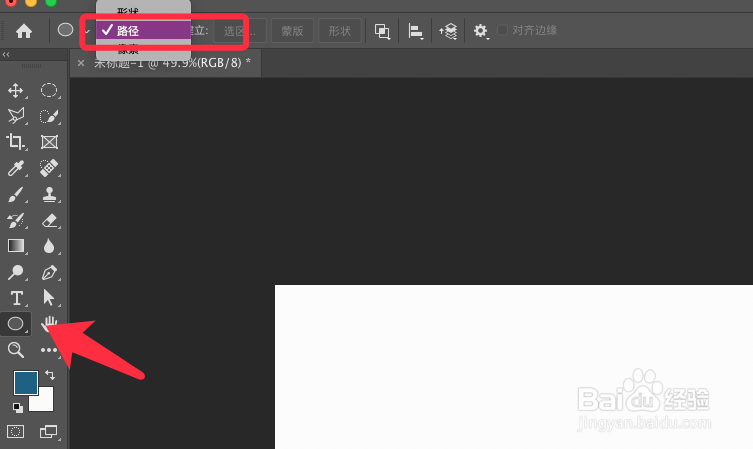Screen dimensions: 753x449
Task: Click the white document canvas
Action: (514, 367)
